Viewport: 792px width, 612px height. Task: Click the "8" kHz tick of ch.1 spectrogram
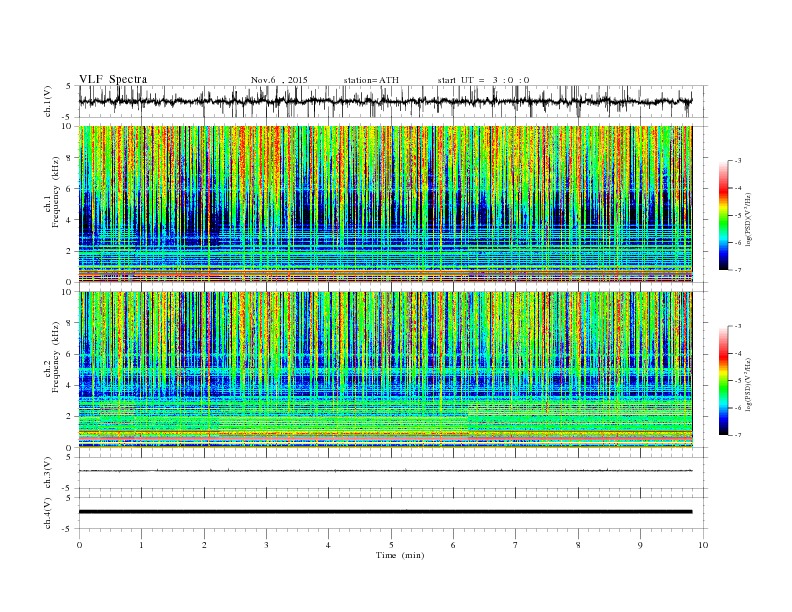(70, 158)
